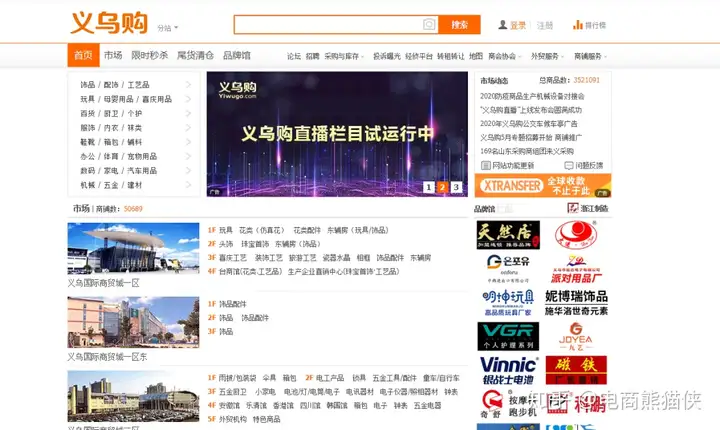
Task: Click 花类（仿真花） on floor 1F
Action: [262, 230]
